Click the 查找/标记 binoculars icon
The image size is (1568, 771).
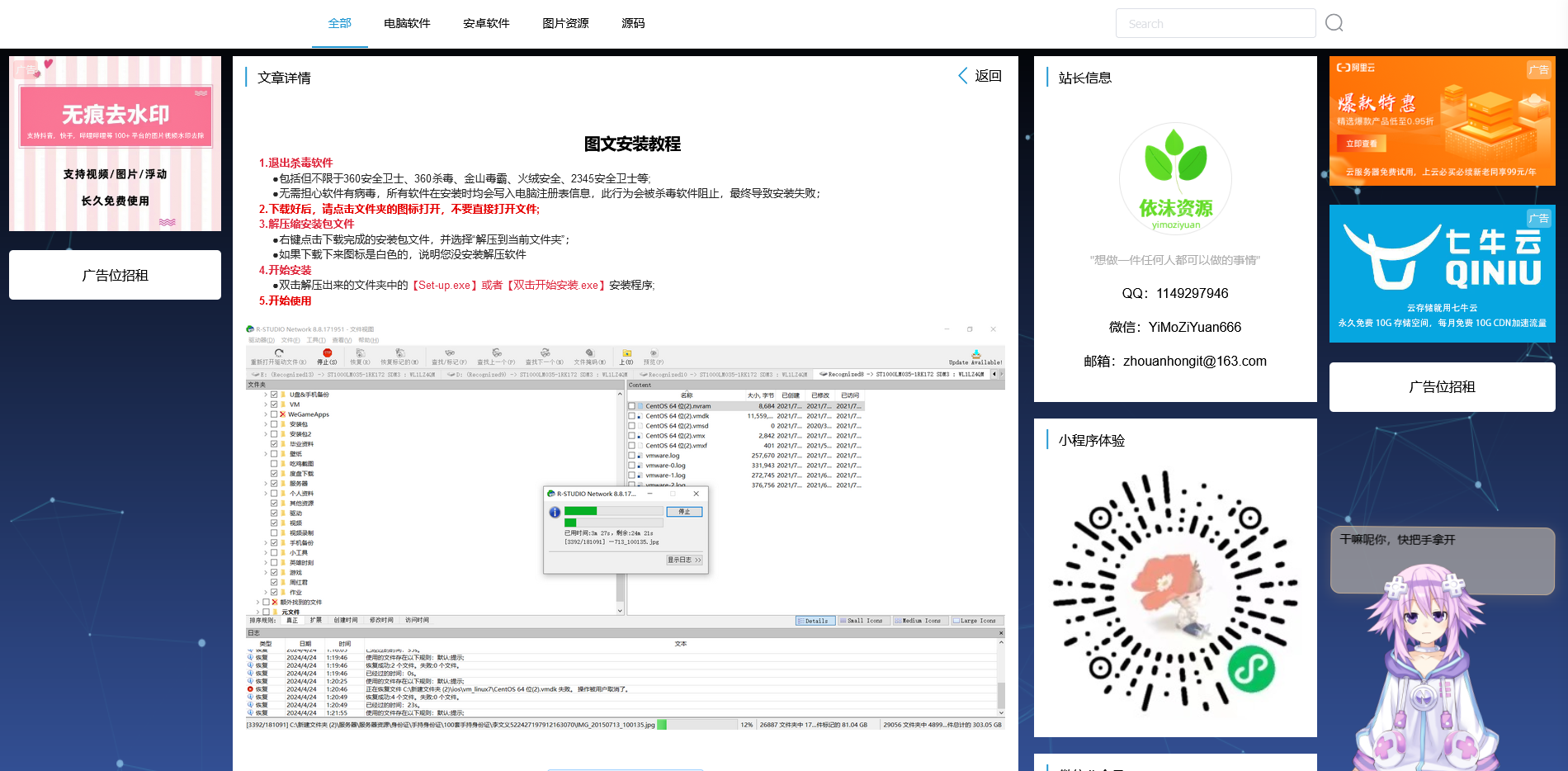[449, 353]
